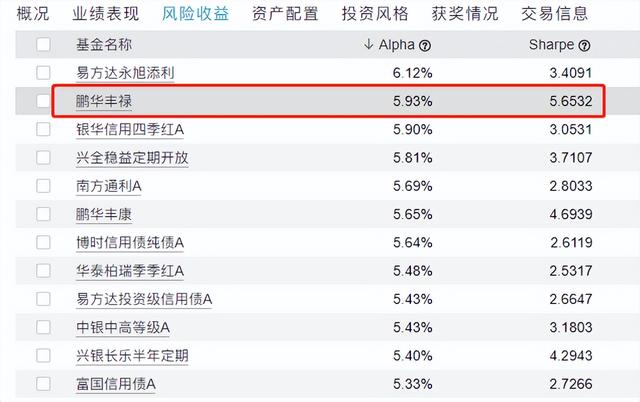Open the 投资风格 tab
640x402 pixels.
[x=375, y=14]
